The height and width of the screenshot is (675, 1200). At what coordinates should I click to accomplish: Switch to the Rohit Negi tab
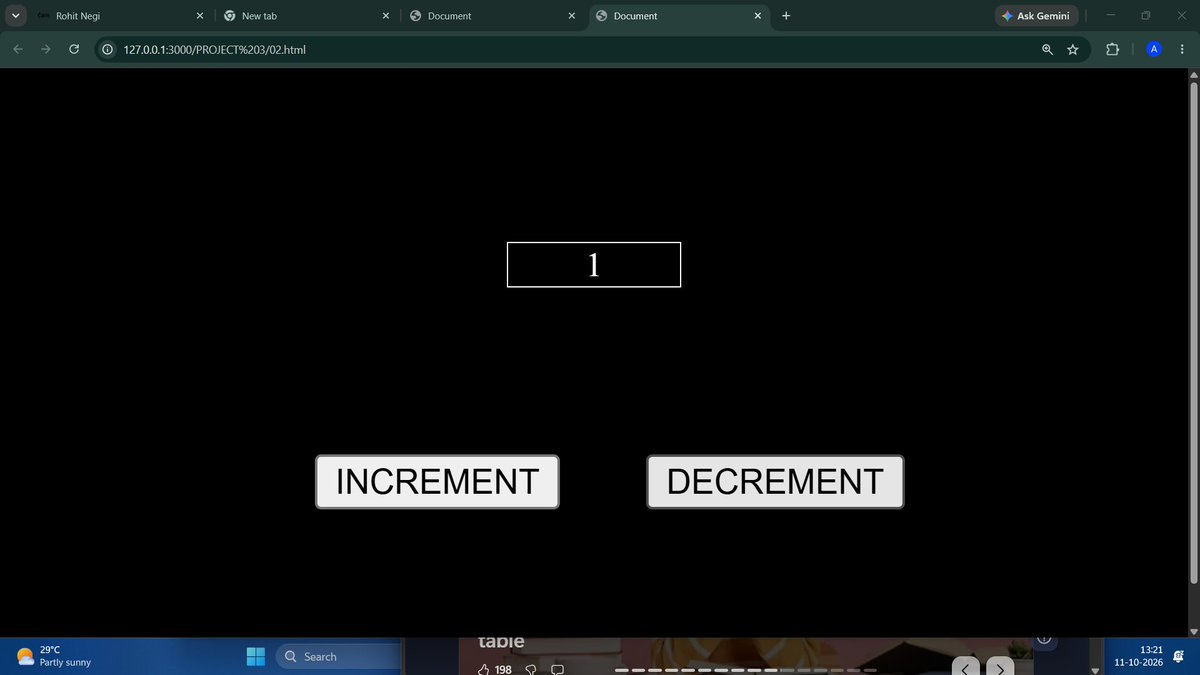pos(110,16)
